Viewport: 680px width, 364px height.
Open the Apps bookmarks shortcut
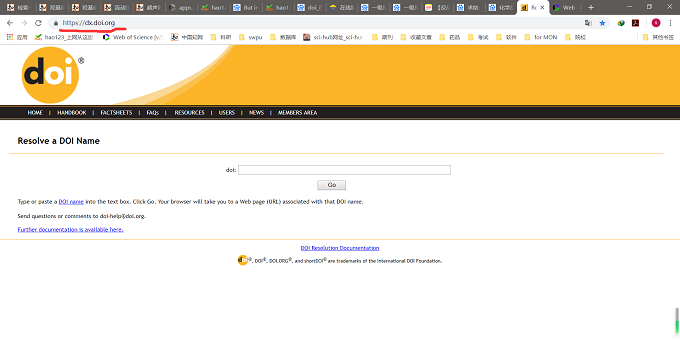(17, 37)
